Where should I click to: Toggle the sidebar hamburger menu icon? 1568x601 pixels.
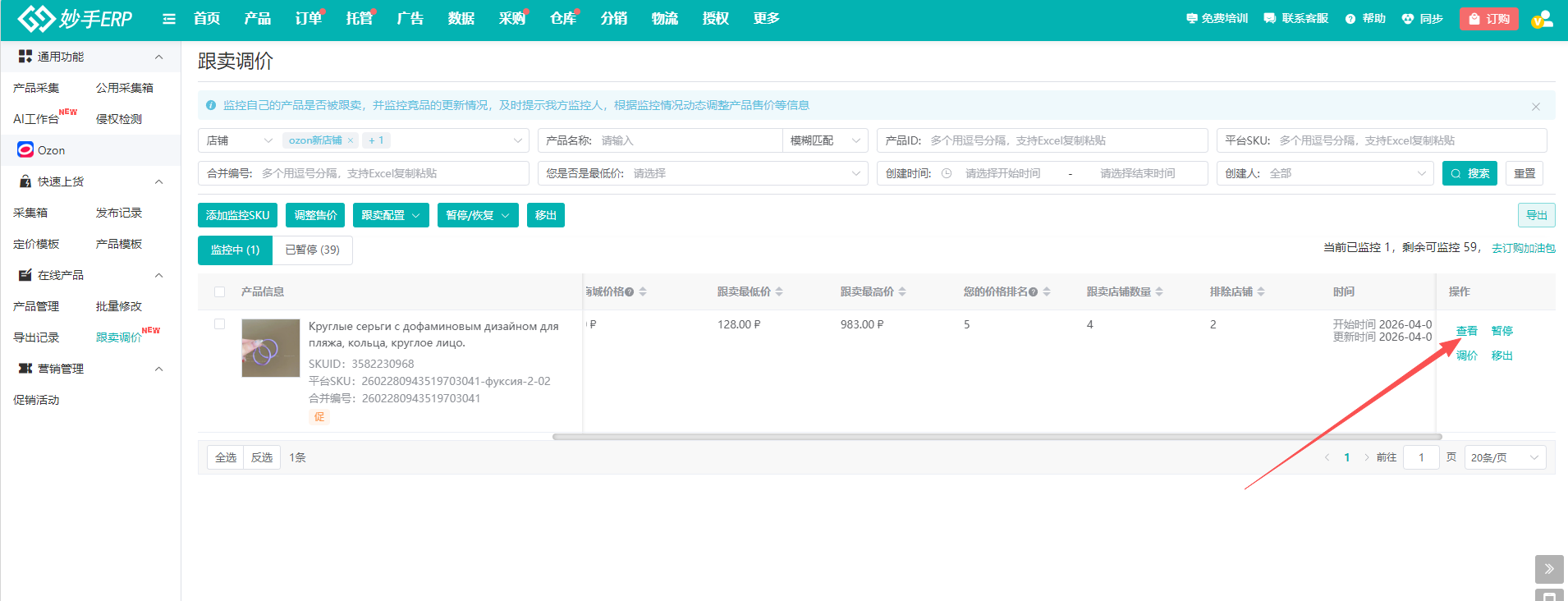click(169, 19)
